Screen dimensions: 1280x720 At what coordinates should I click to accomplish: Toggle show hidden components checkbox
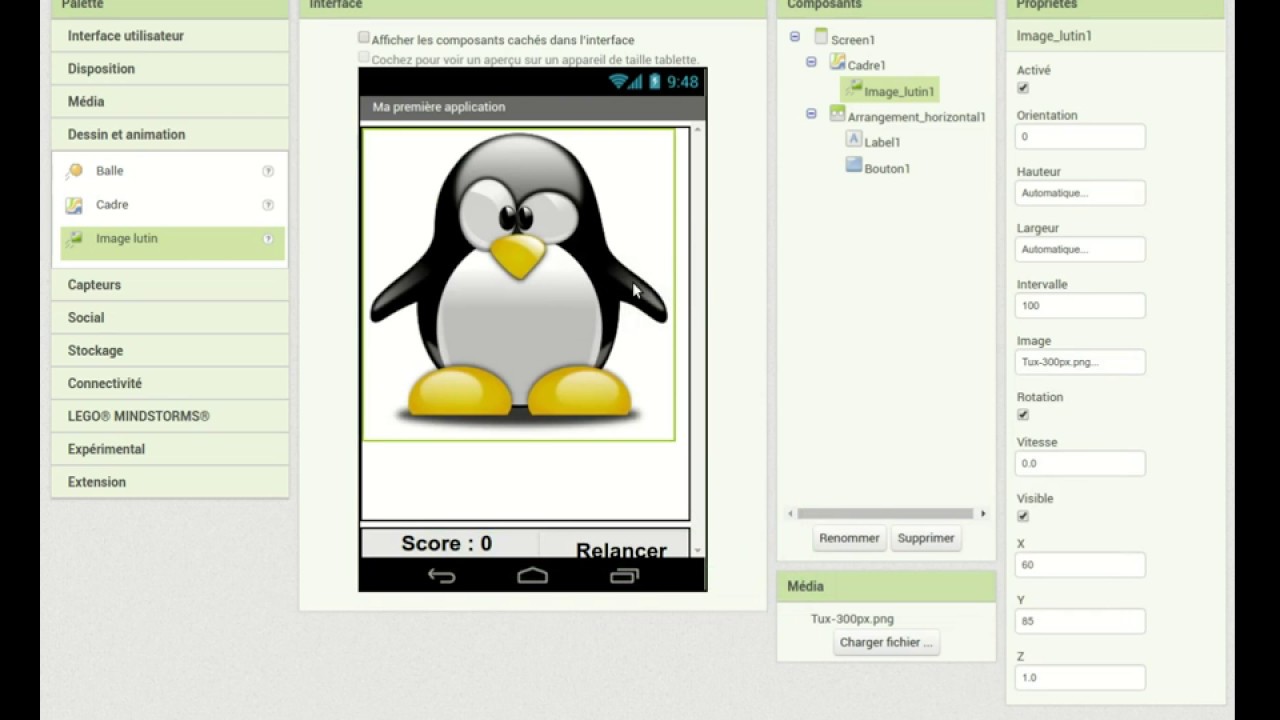pyautogui.click(x=364, y=37)
